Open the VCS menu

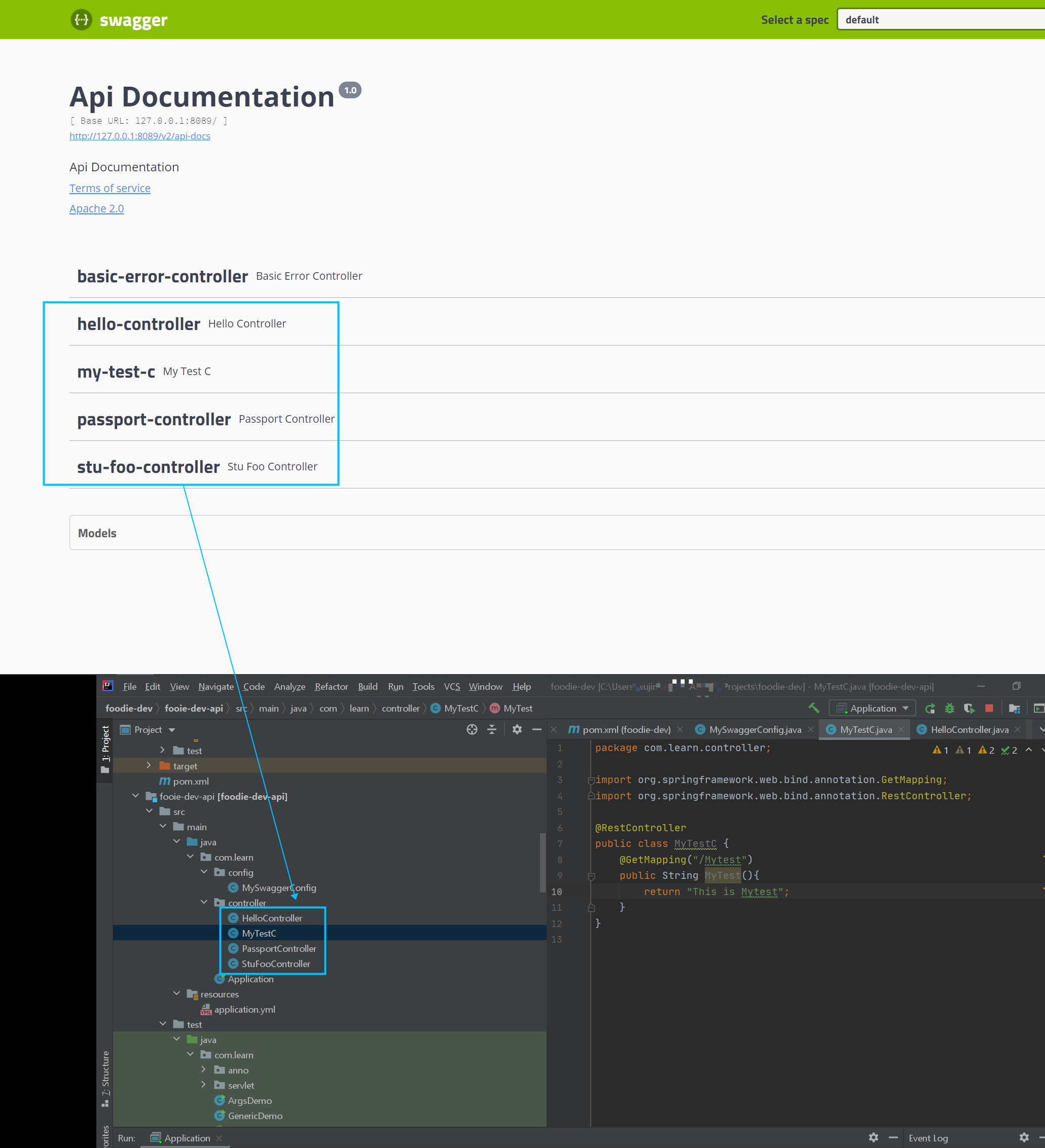[x=452, y=686]
